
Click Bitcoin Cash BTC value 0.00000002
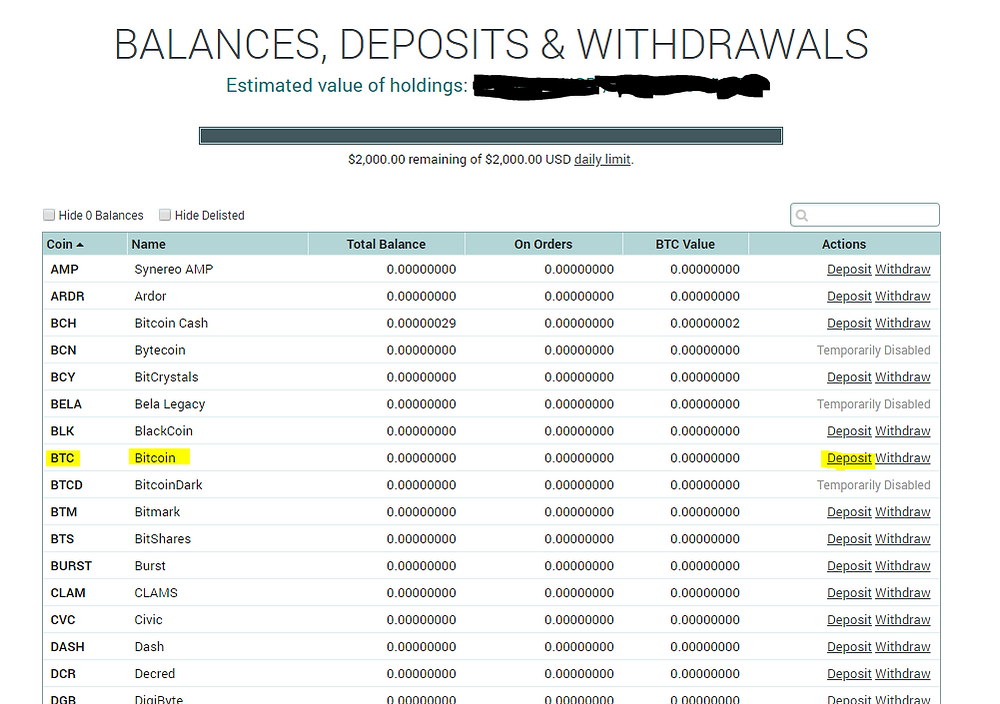point(705,323)
